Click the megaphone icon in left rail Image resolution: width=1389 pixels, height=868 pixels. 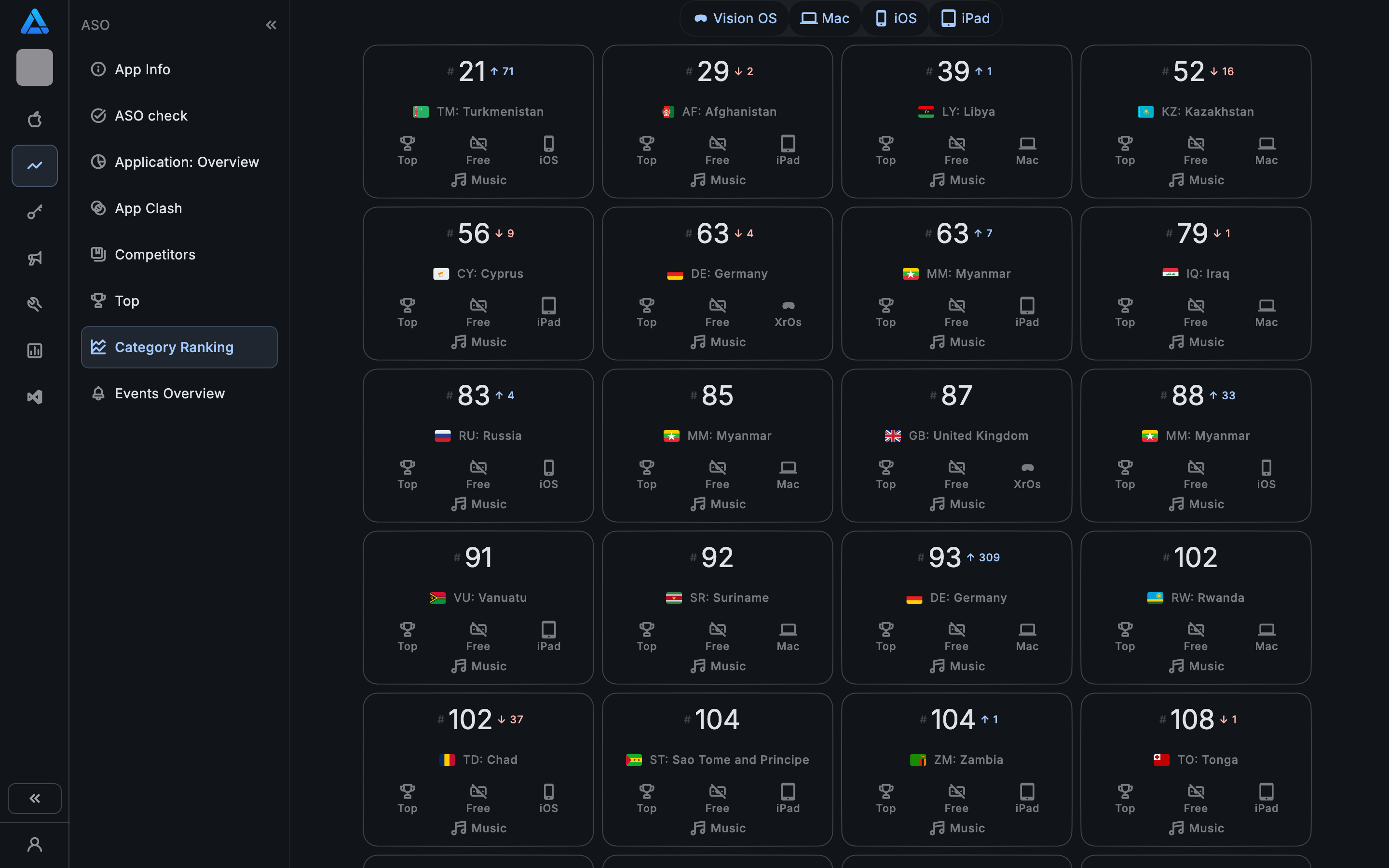tap(34, 258)
